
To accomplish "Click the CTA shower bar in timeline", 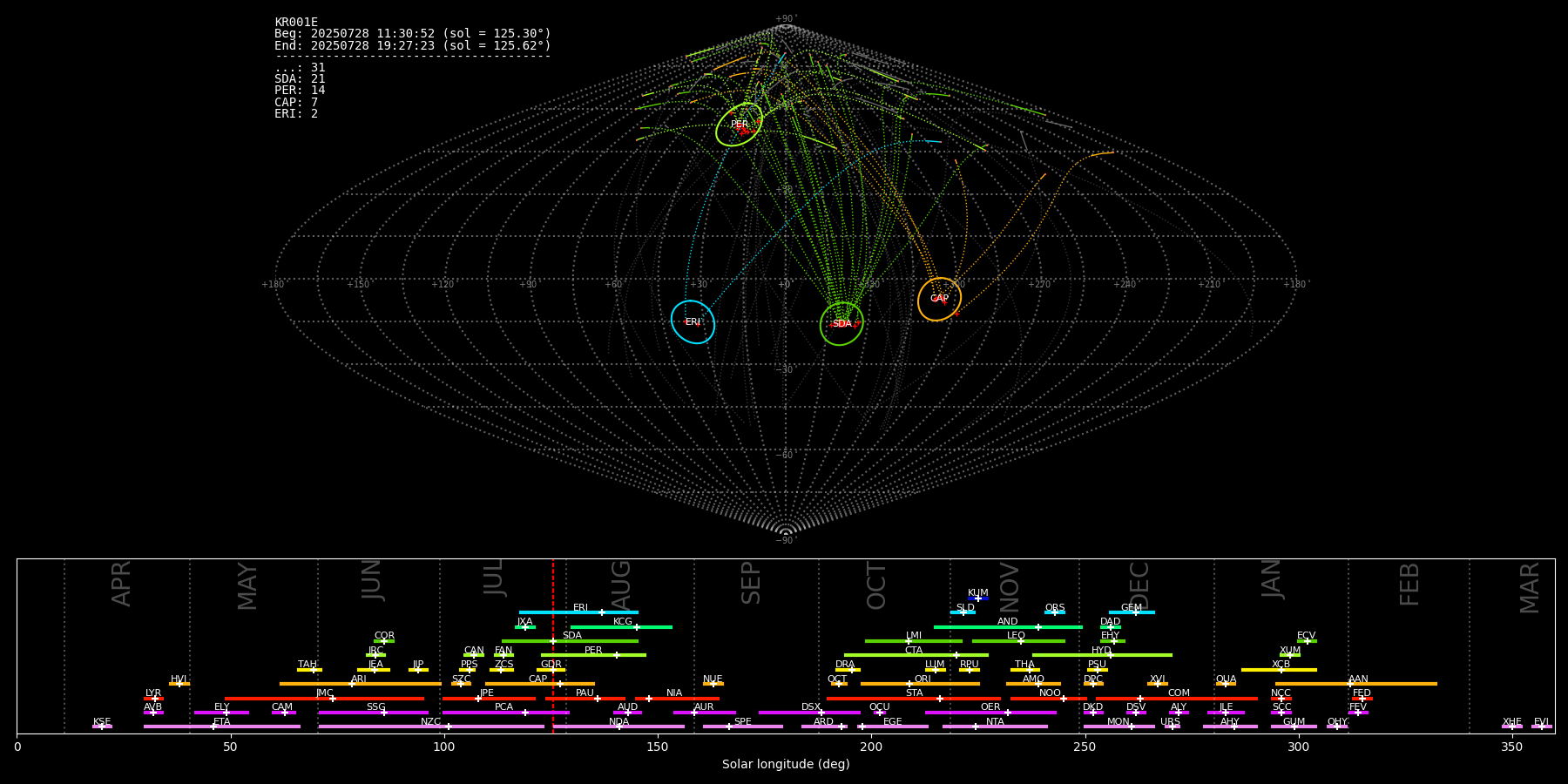I will (916, 655).
